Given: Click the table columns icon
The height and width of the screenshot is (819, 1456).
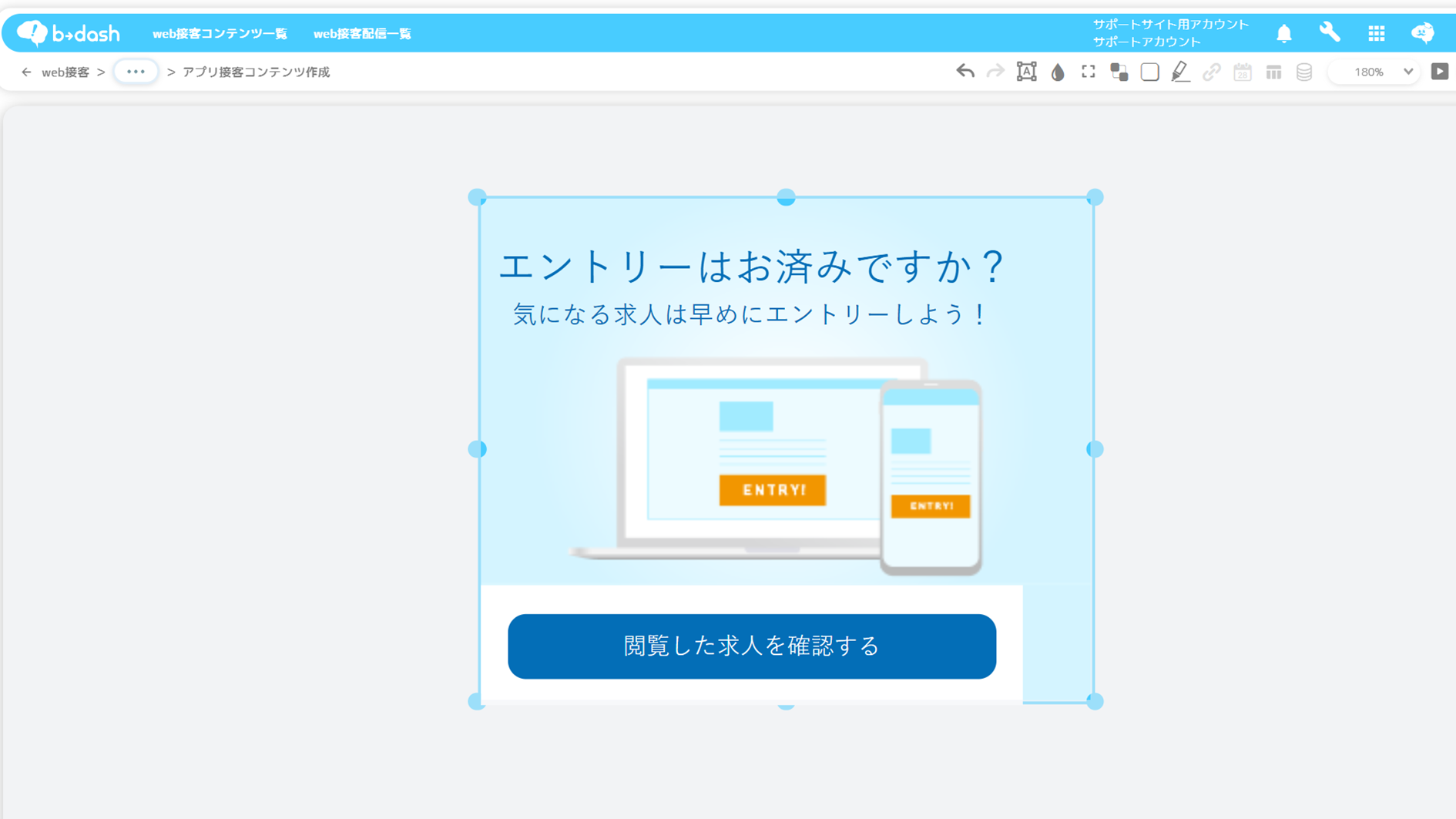Looking at the screenshot, I should click(1273, 72).
